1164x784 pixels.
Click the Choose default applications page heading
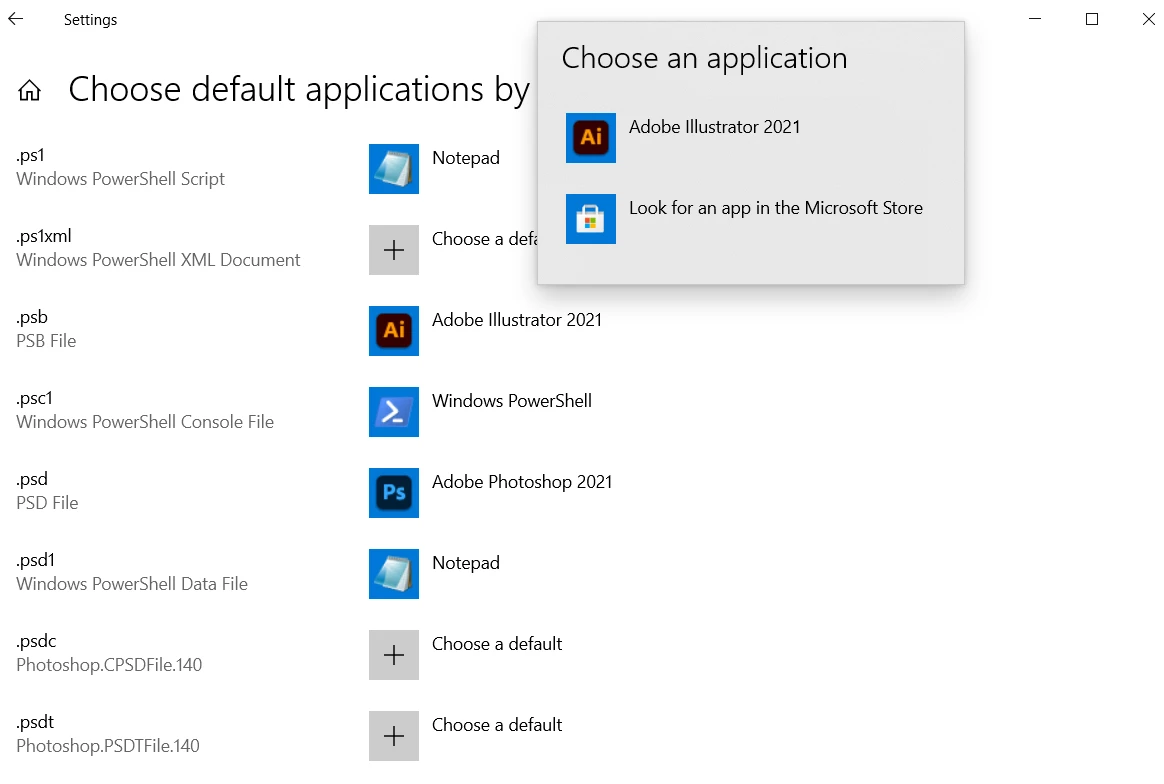pos(299,91)
